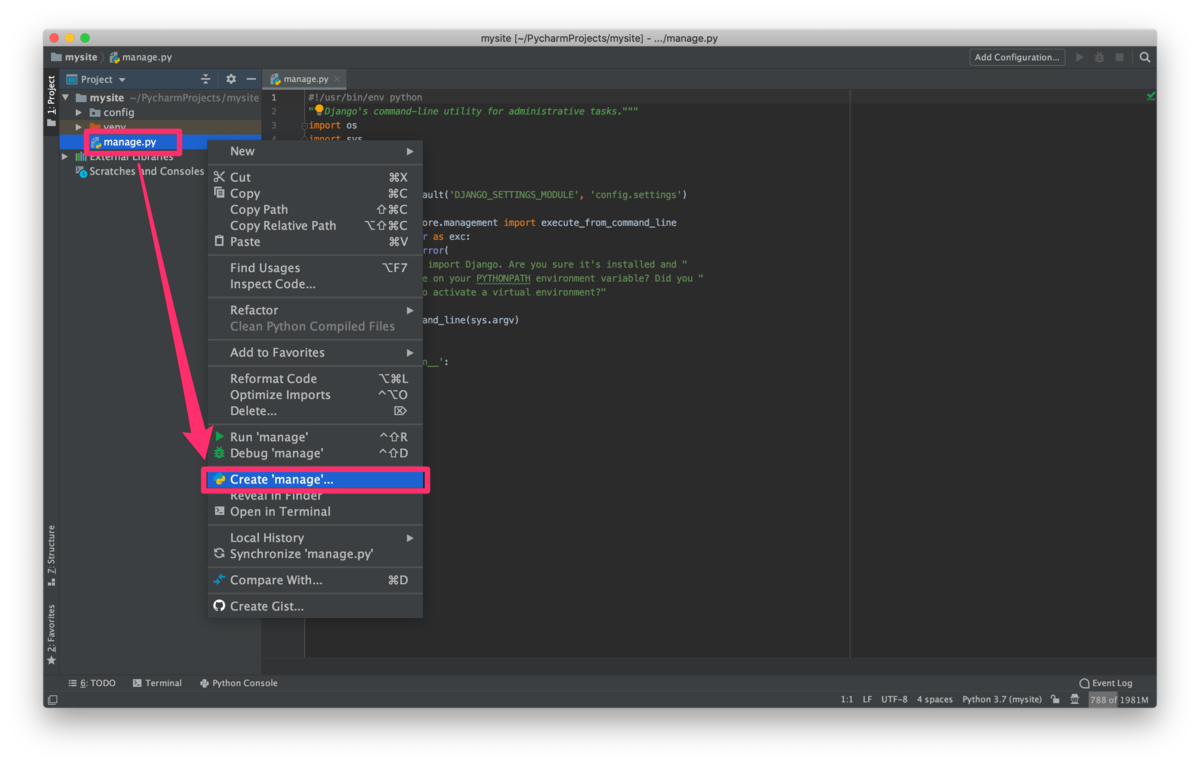Click the Add Configuration... button
Image resolution: width=1200 pixels, height=765 pixels.
1017,57
